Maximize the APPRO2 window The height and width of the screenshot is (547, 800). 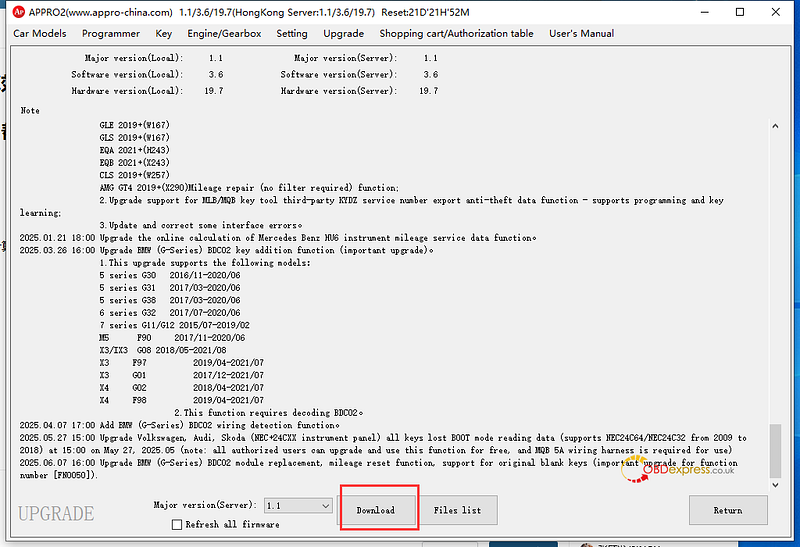(x=740, y=12)
